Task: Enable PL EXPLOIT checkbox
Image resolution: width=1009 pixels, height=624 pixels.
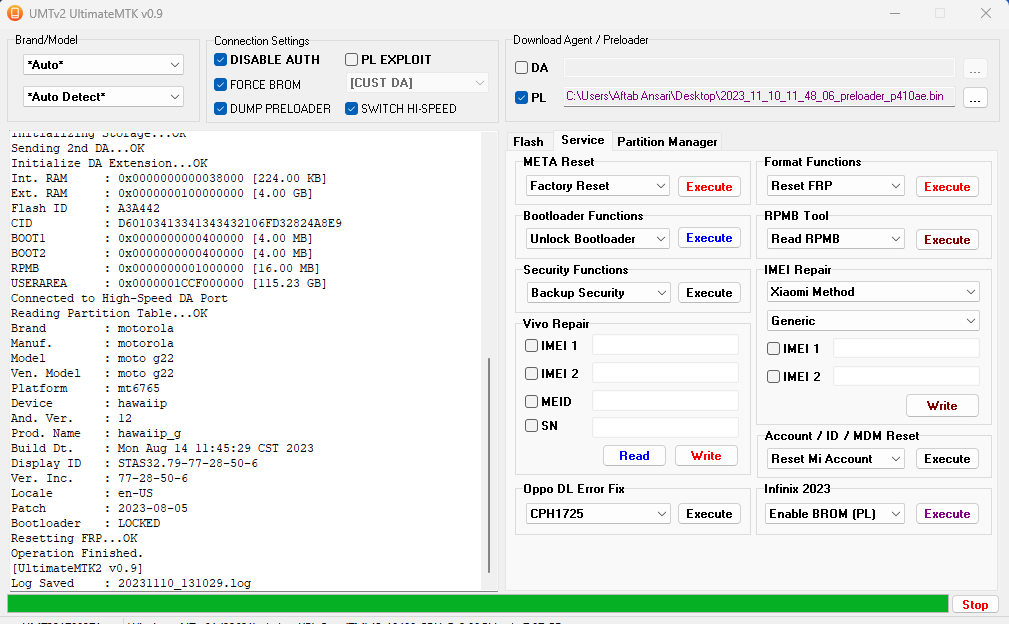Action: [x=351, y=60]
